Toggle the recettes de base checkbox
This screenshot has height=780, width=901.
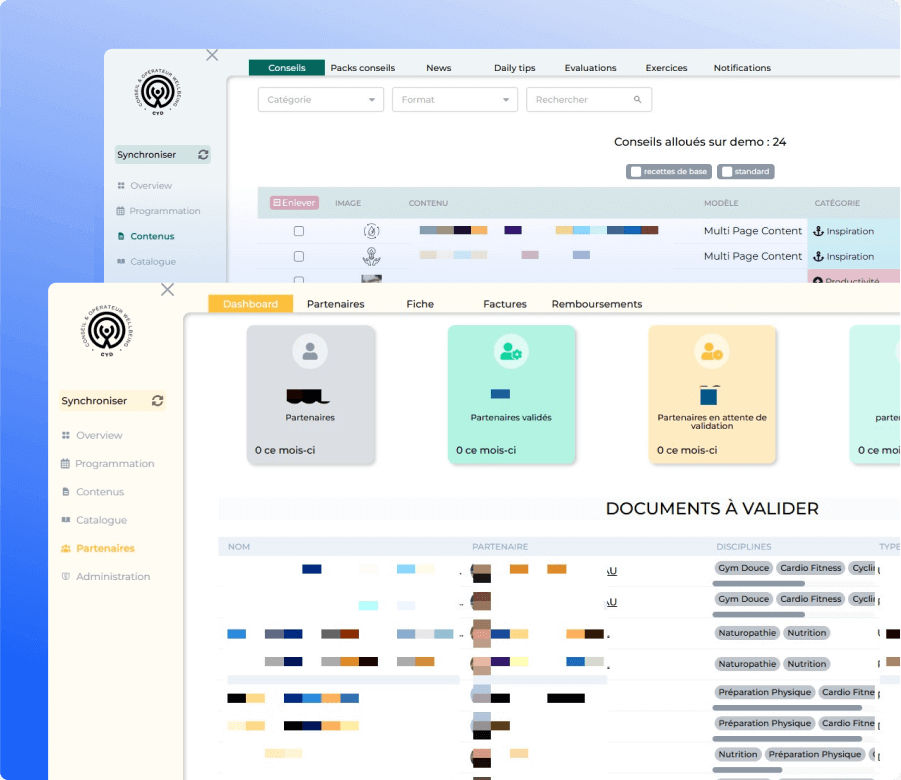635,172
